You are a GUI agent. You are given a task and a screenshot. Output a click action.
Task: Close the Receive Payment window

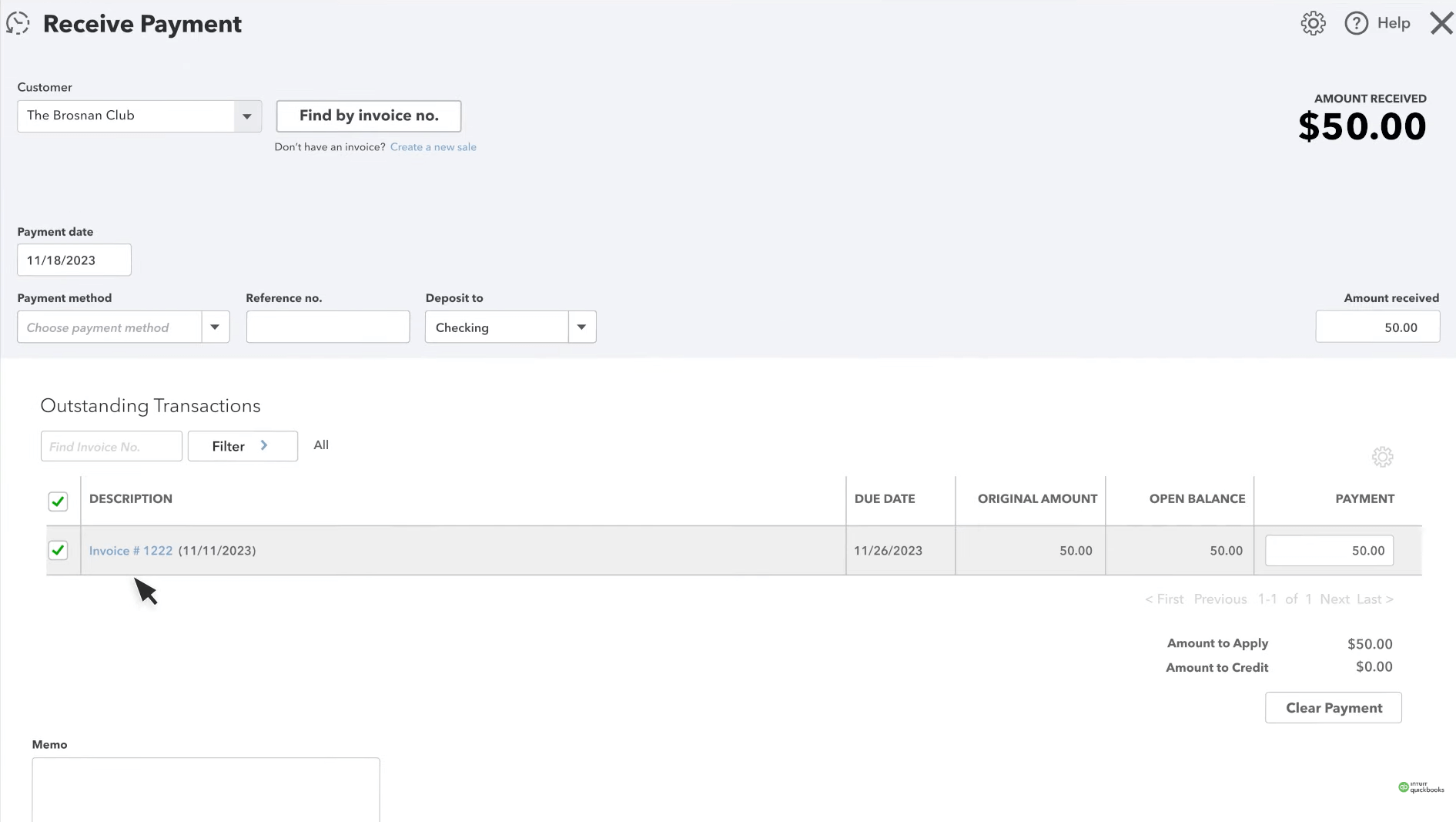coord(1441,24)
